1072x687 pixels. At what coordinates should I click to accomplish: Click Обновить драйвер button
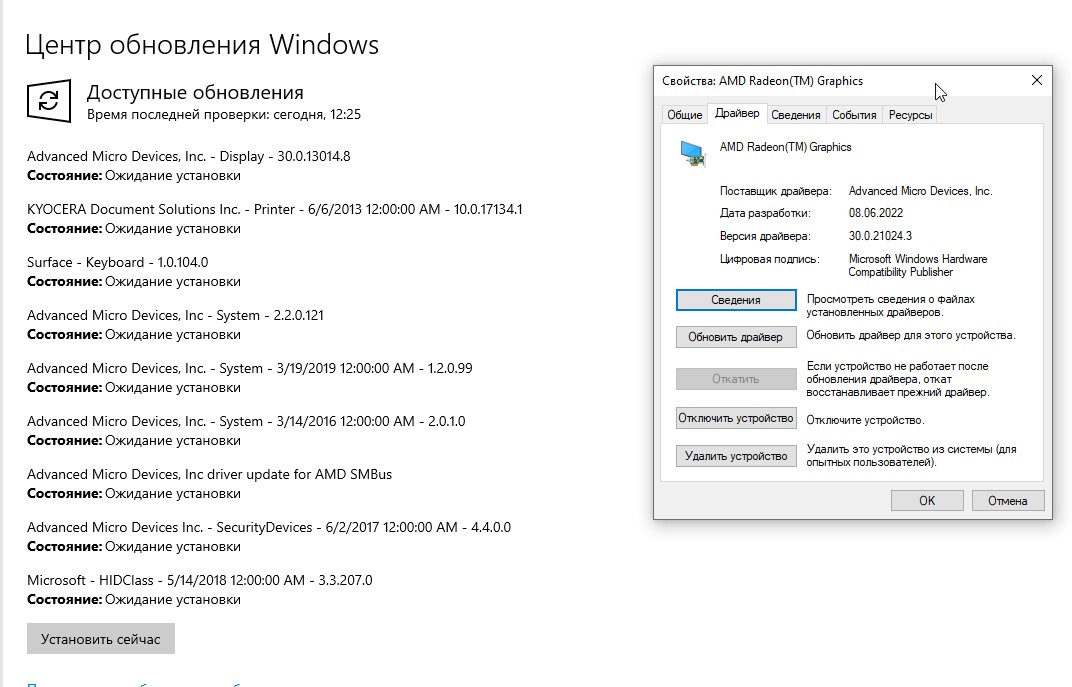(736, 337)
